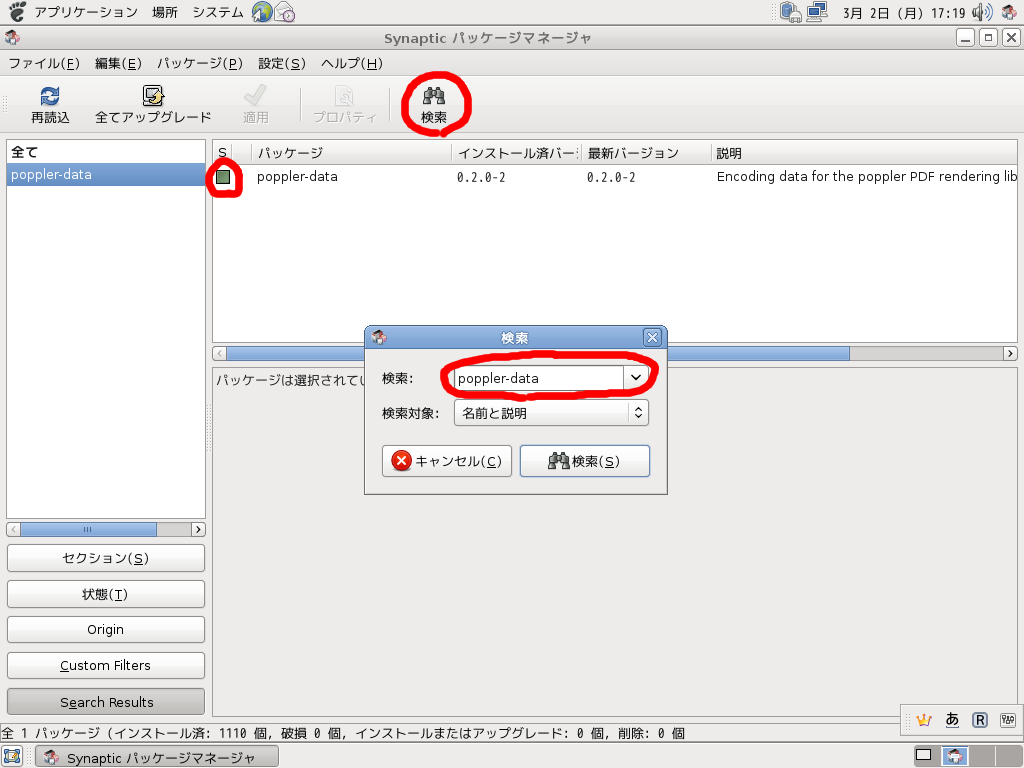Image resolution: width=1024 pixels, height=768 pixels.
Task: Click inside the search text input field
Action: (540, 377)
